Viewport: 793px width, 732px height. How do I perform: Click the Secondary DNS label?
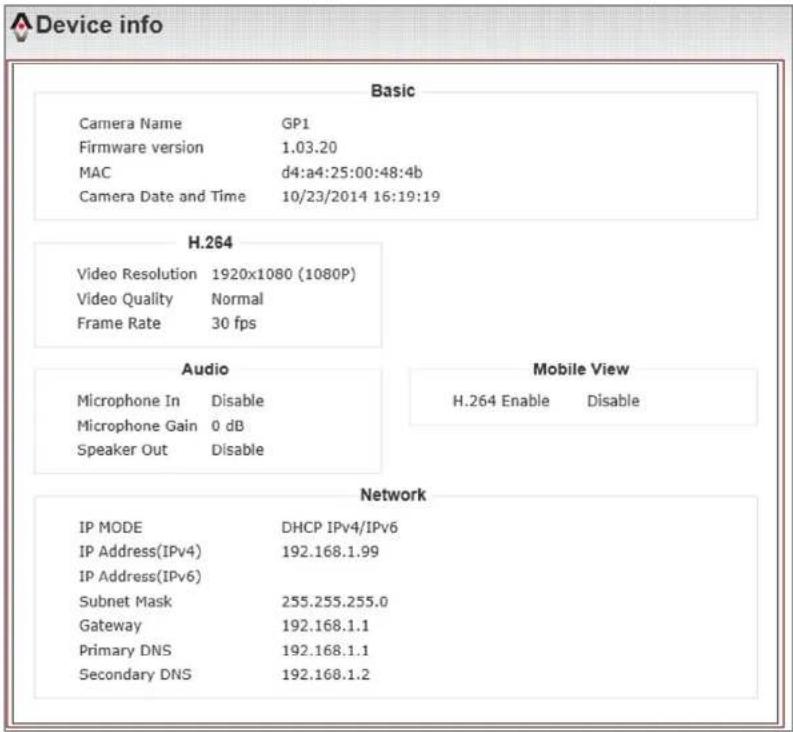coord(135,674)
